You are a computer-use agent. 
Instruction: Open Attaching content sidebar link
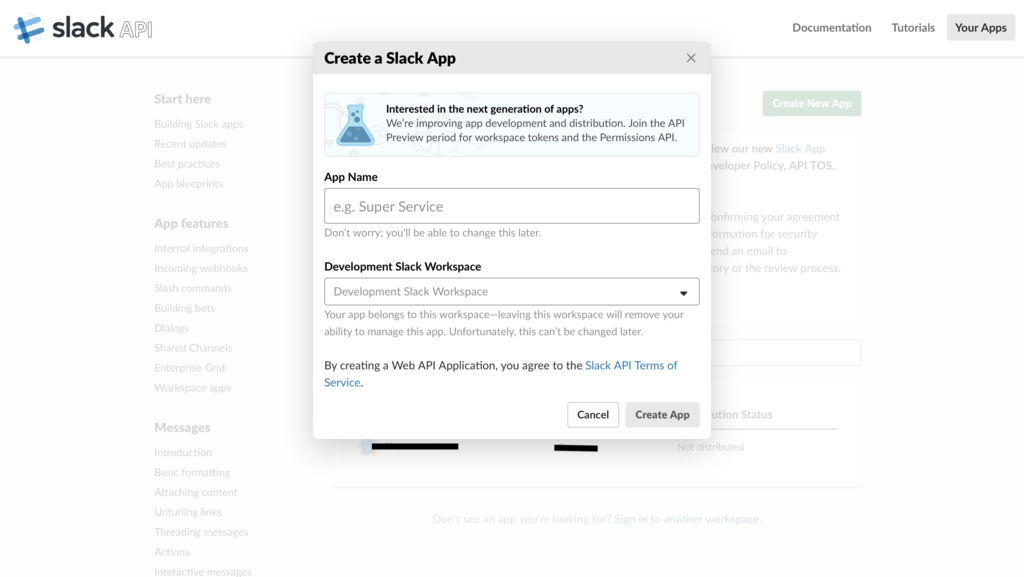(196, 492)
